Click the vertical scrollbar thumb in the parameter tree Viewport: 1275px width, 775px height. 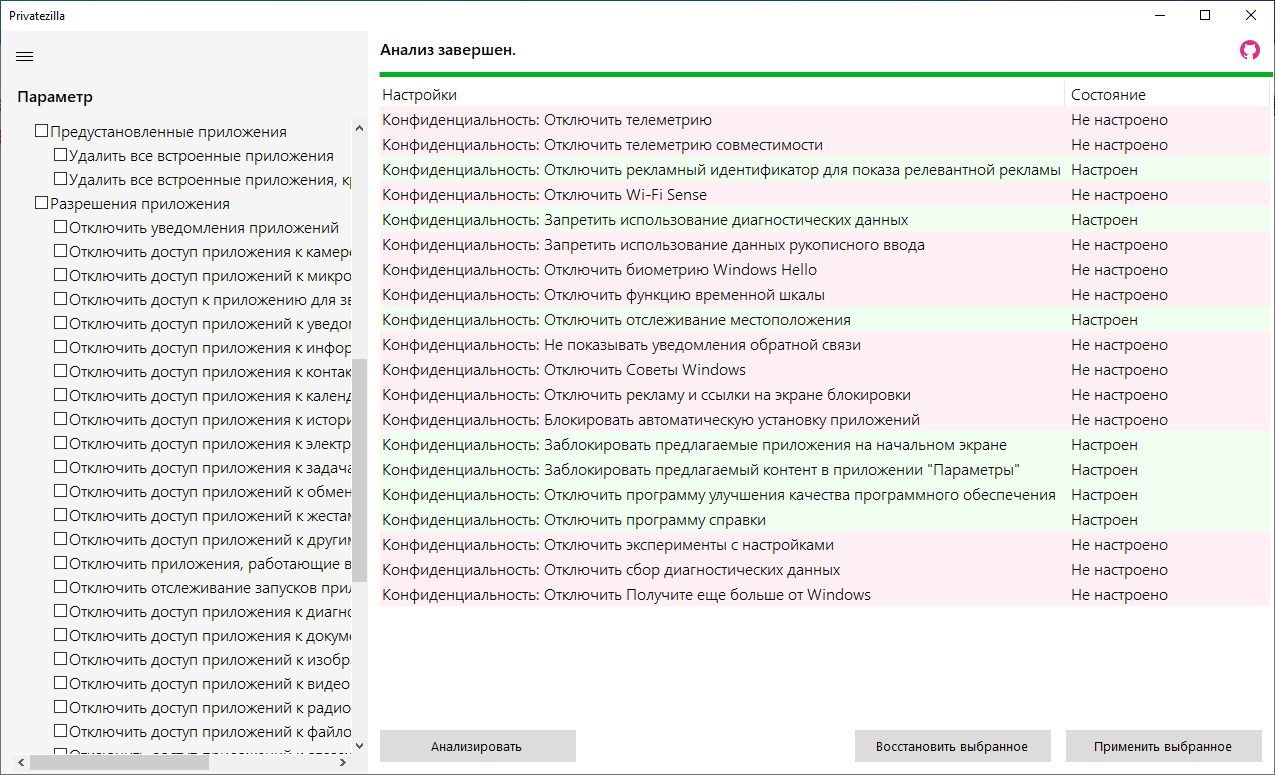(360, 470)
